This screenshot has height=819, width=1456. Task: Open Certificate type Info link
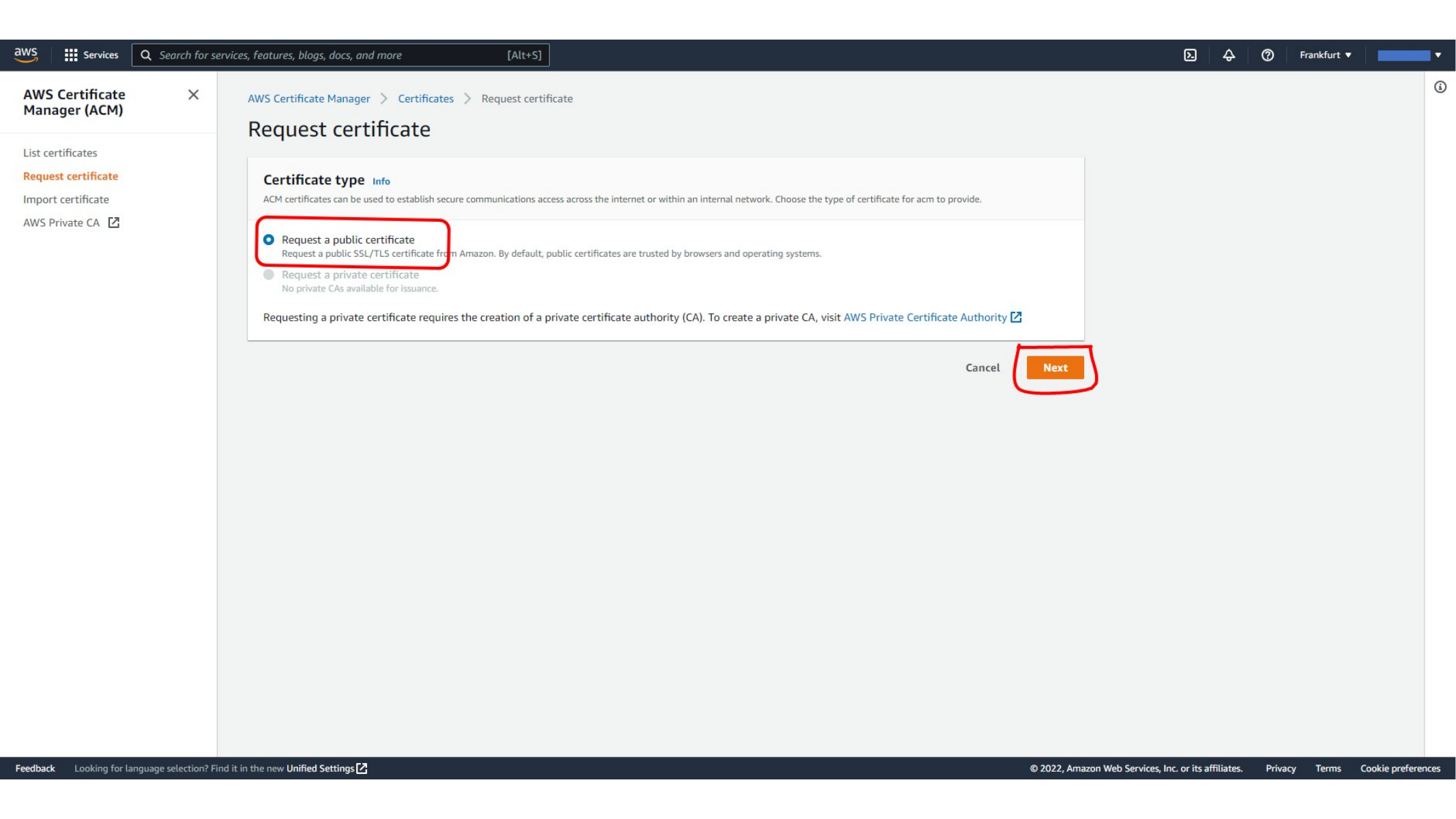tap(381, 182)
